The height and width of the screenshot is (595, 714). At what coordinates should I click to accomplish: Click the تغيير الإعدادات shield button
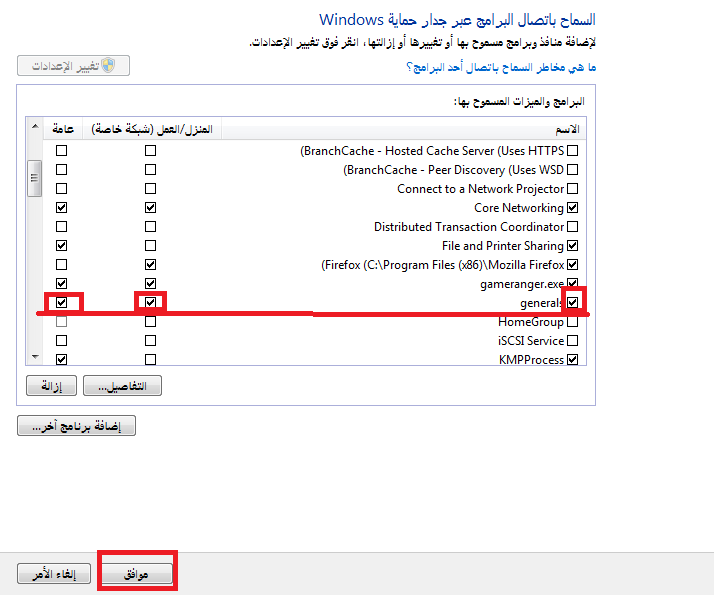(x=73, y=66)
